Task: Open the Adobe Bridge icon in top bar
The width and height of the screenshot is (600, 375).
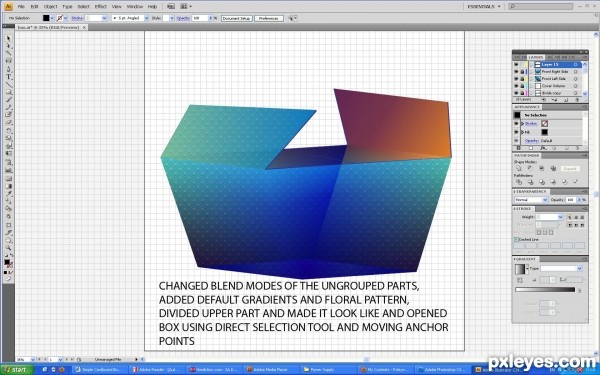Action: [x=171, y=7]
